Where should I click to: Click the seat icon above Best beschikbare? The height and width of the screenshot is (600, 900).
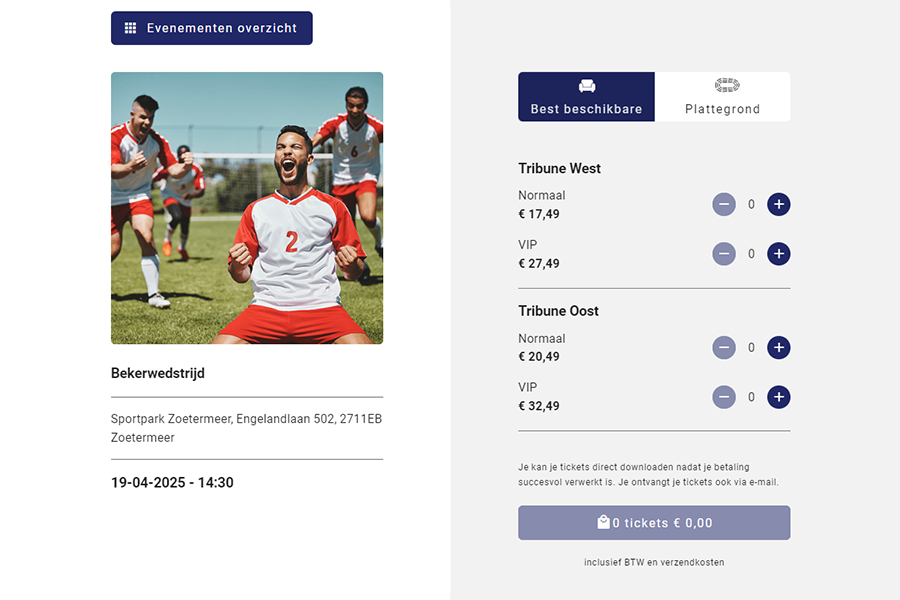[586, 86]
